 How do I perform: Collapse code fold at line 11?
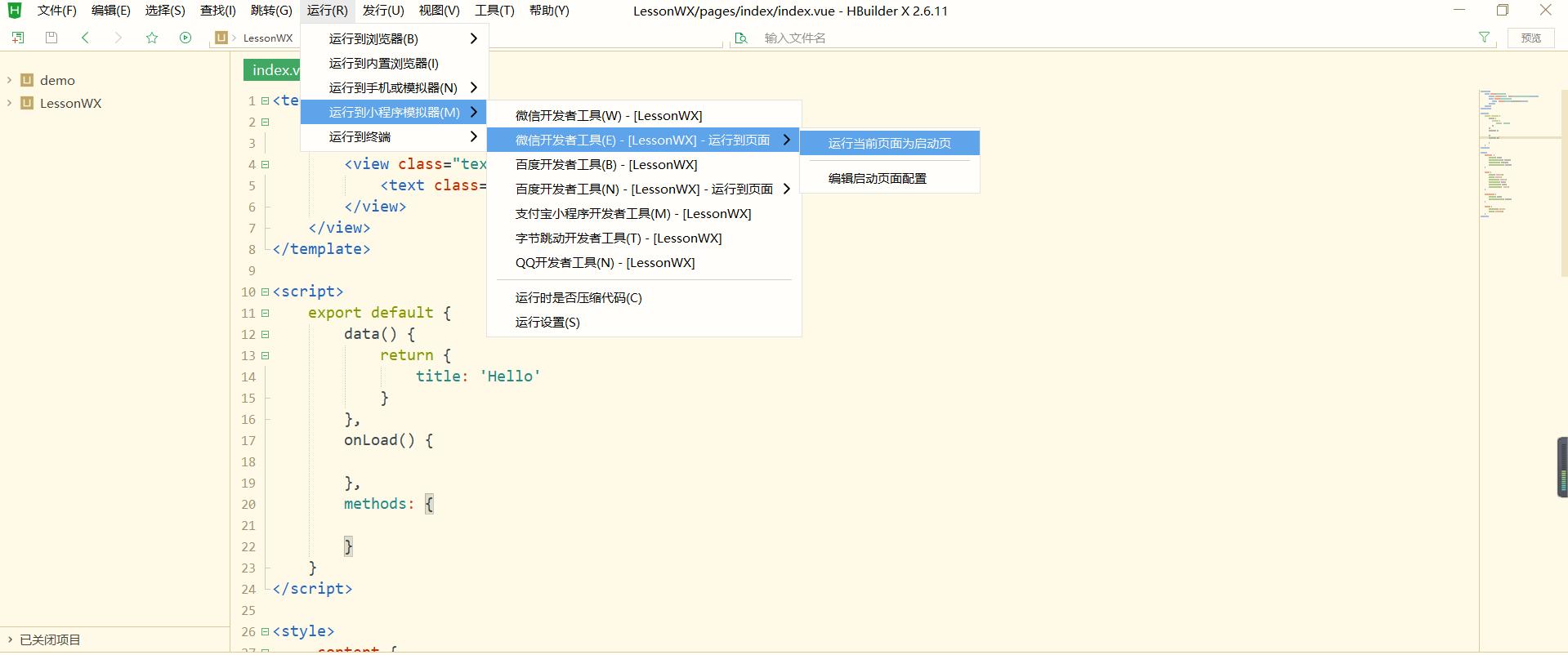[x=265, y=313]
